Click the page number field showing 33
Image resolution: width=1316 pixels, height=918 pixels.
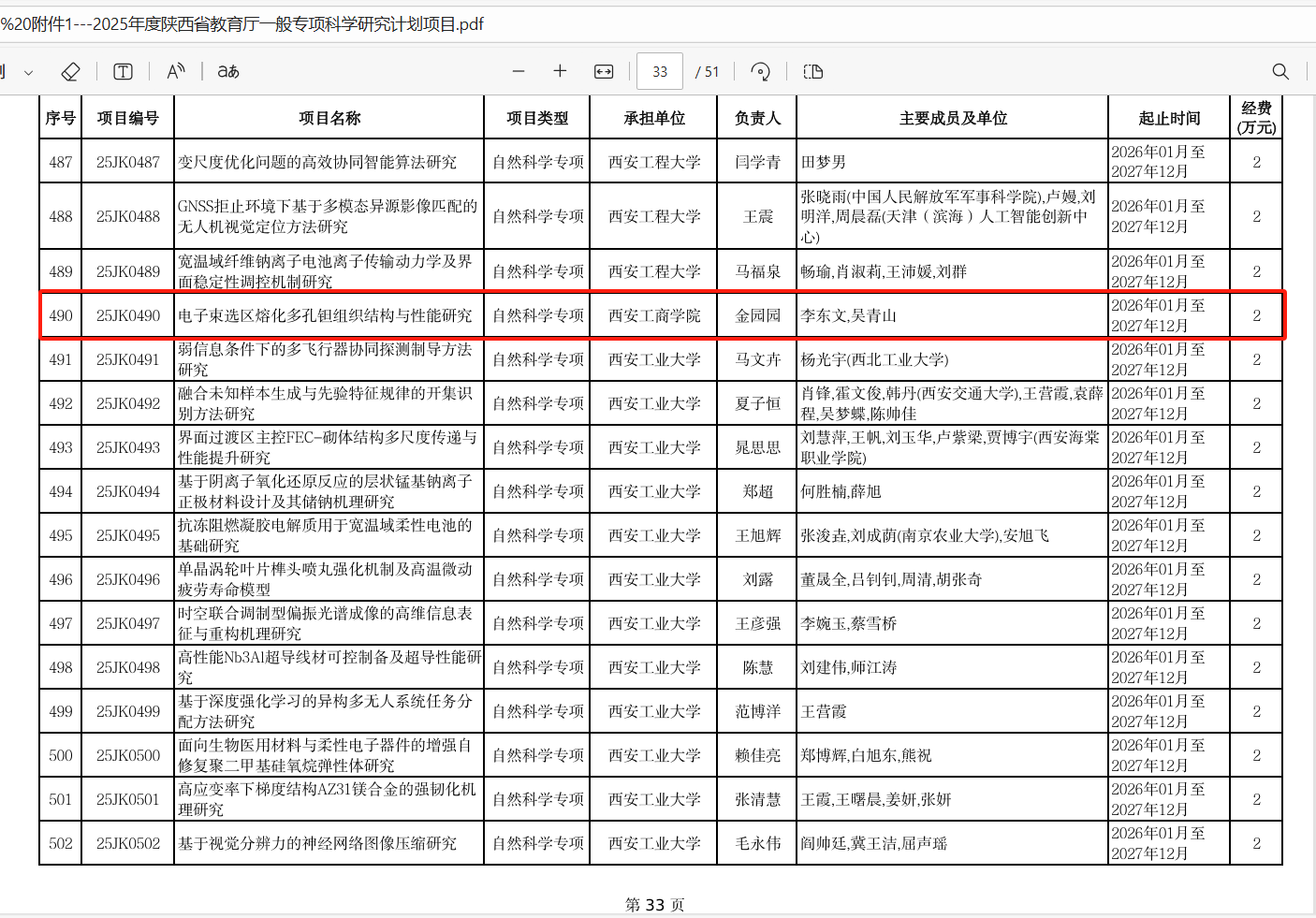[x=660, y=72]
